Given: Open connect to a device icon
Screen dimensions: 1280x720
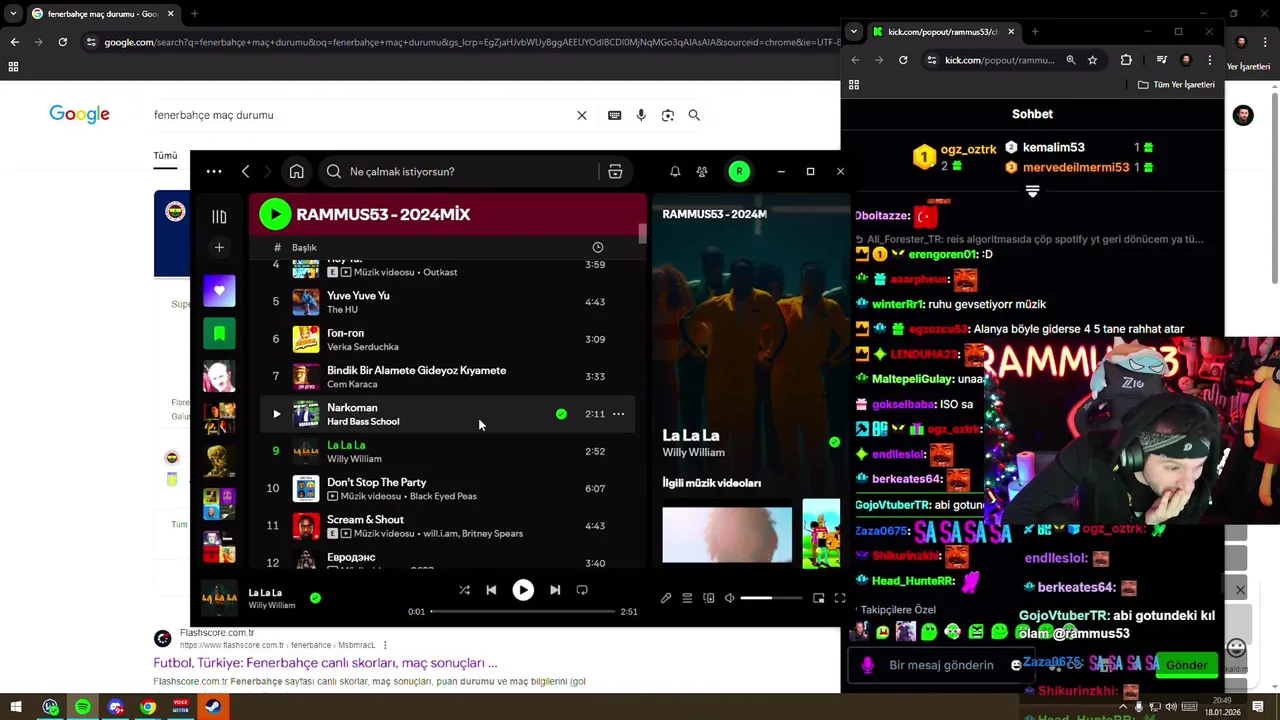Looking at the screenshot, I should [709, 598].
